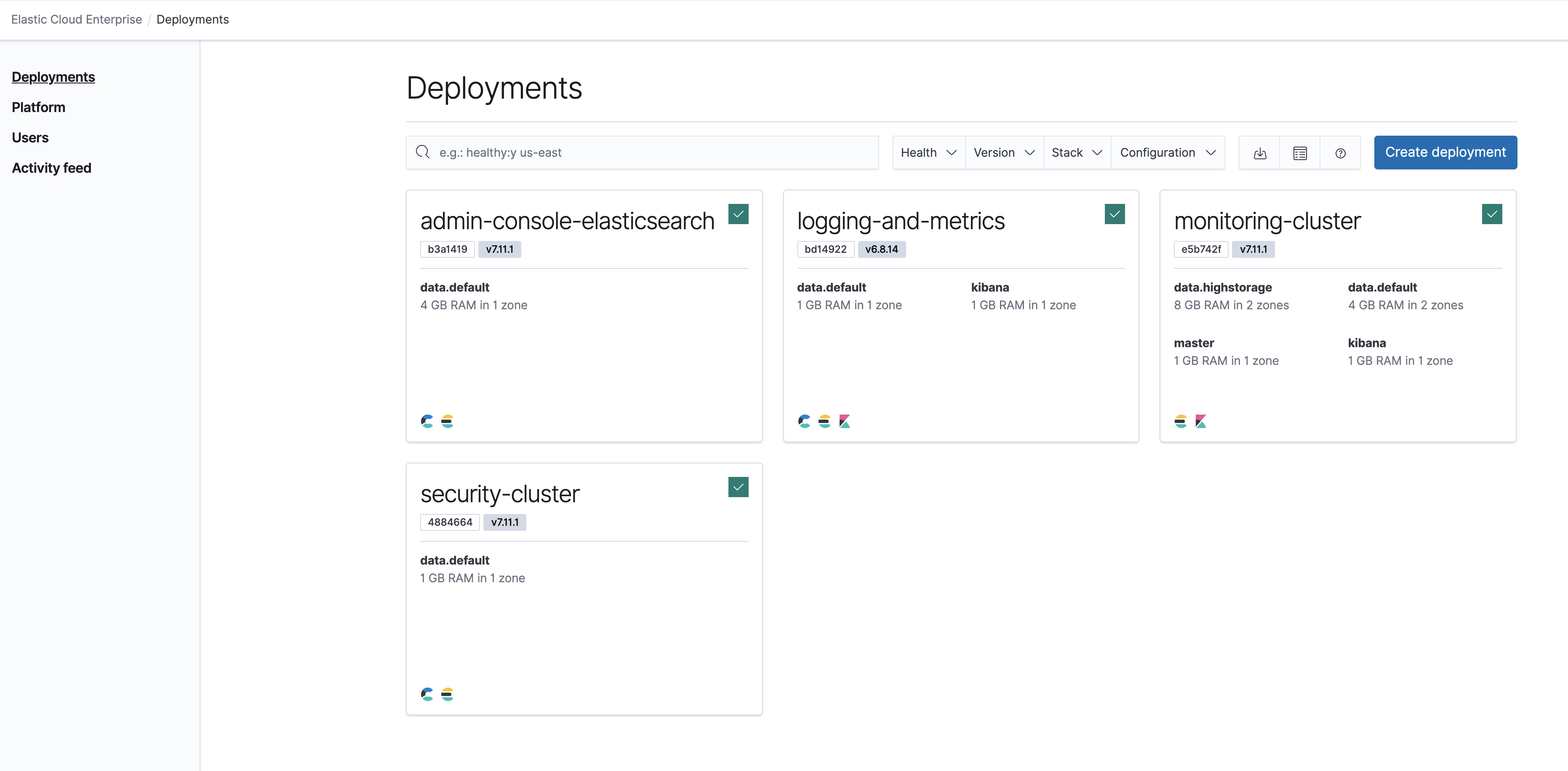The height and width of the screenshot is (771, 1568).
Task: Click healthy checkmark on admin-console-elasticsearch card
Action: [738, 214]
